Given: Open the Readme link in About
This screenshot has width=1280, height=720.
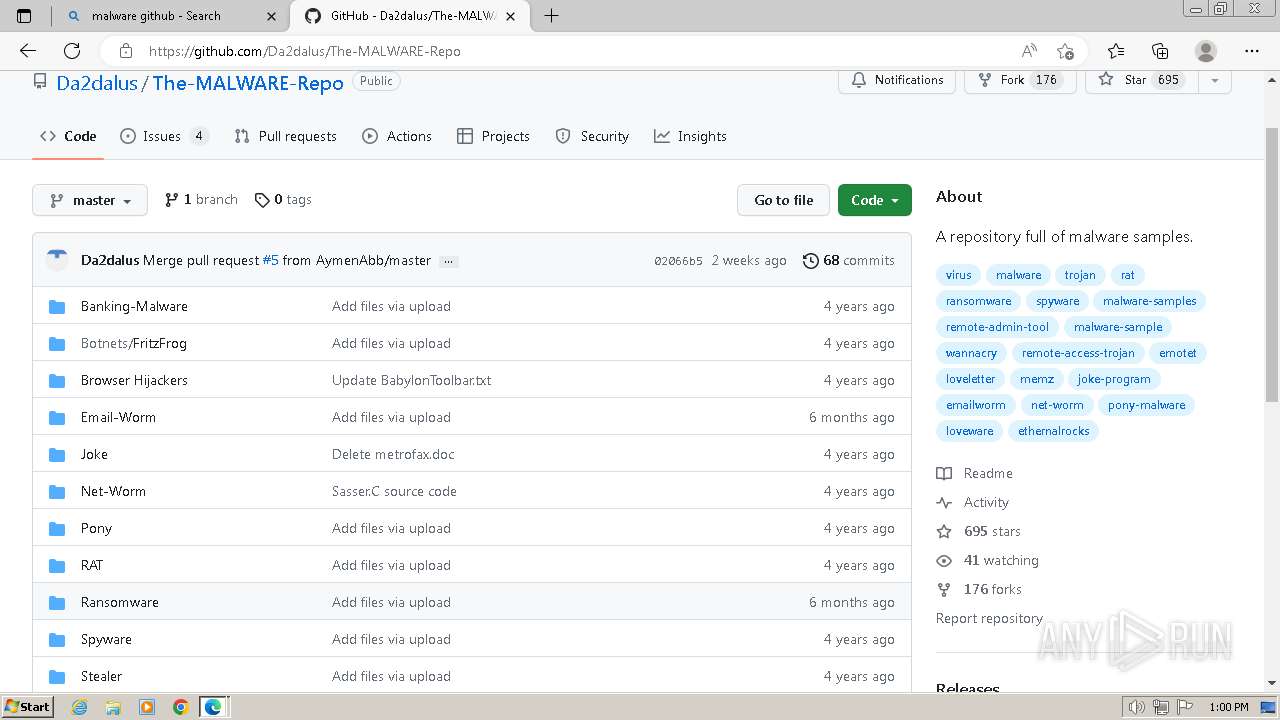Looking at the screenshot, I should click(975, 473).
